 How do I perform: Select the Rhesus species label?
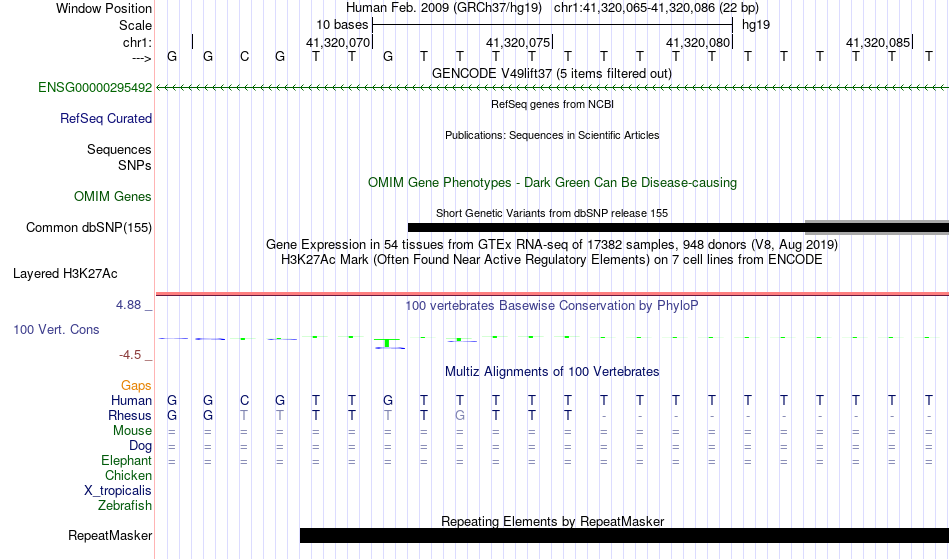[130, 415]
